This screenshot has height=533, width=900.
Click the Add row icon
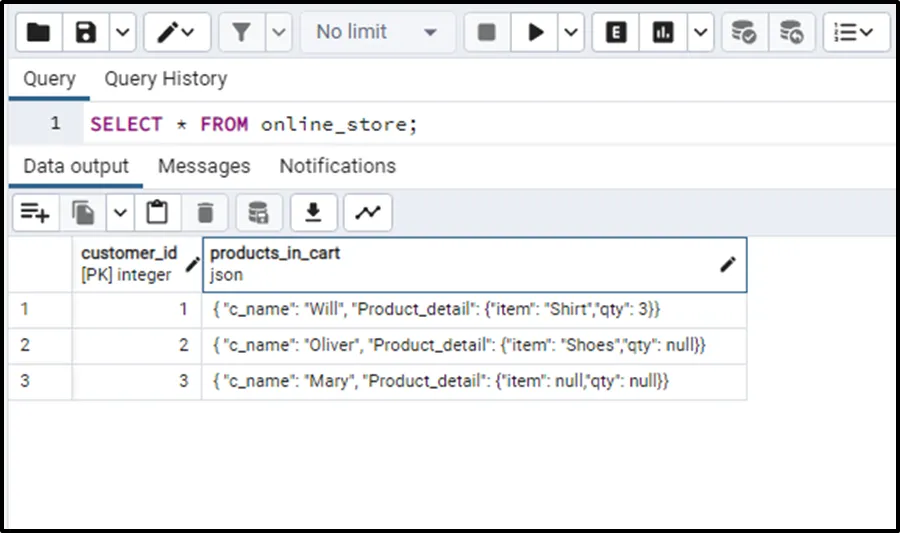[35, 212]
